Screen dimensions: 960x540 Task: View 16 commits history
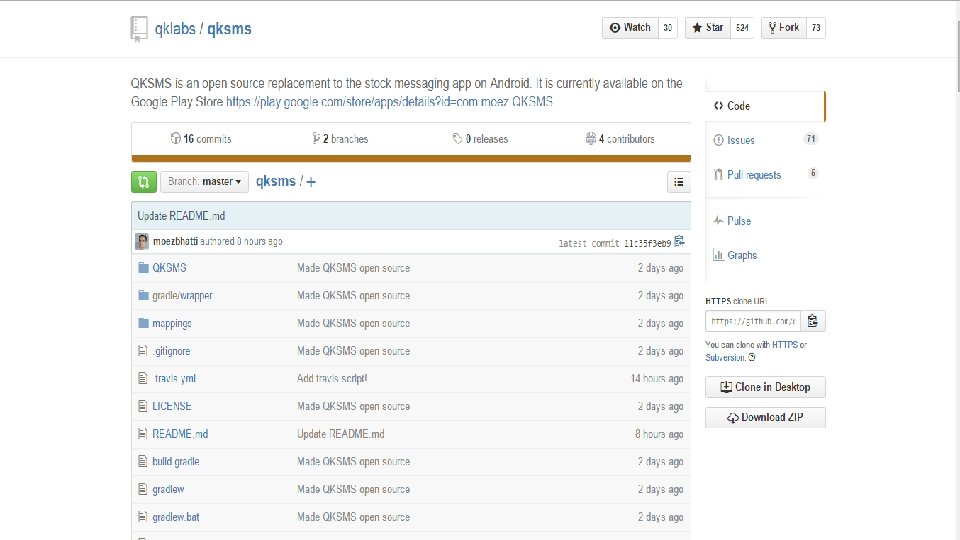tap(201, 139)
